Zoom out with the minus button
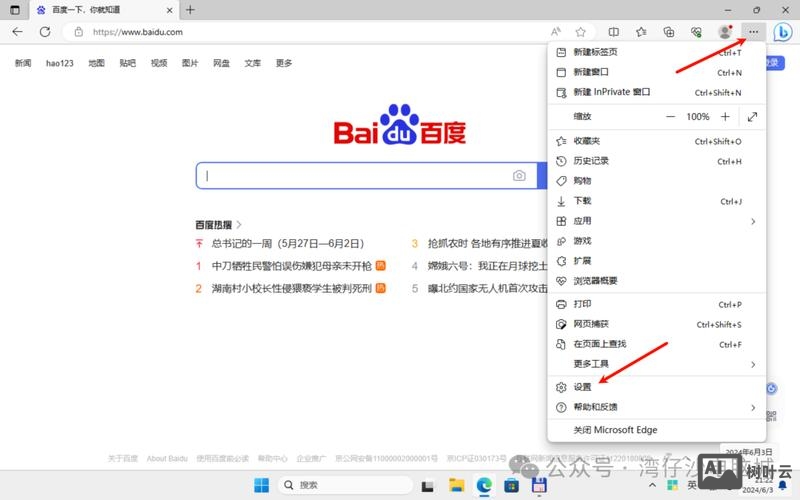This screenshot has height=500, width=800. 670,116
